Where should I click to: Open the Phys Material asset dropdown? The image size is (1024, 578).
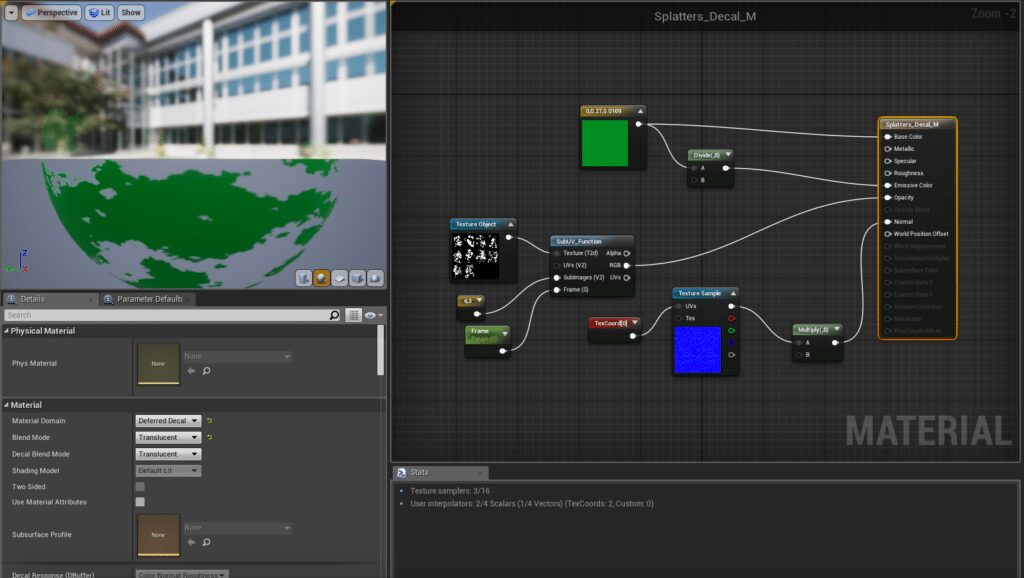pos(237,356)
